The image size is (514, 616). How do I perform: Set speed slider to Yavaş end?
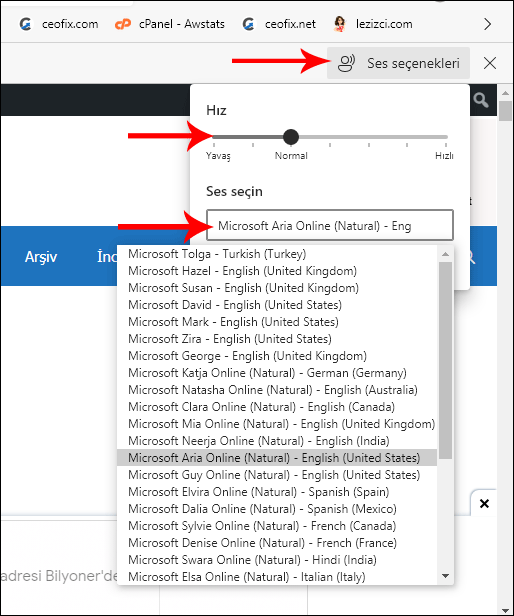tap(214, 137)
